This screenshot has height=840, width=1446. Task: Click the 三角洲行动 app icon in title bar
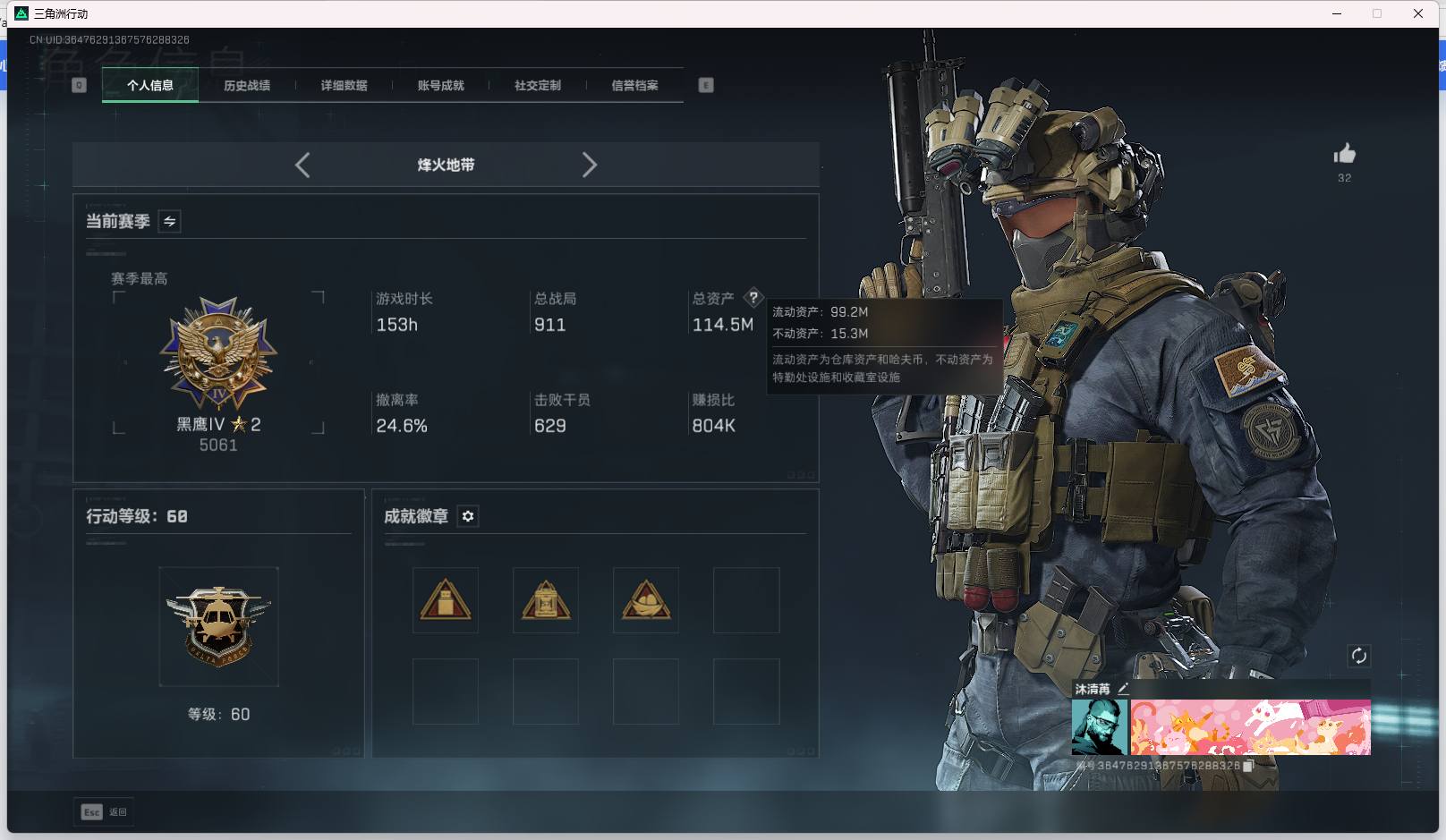click(21, 13)
